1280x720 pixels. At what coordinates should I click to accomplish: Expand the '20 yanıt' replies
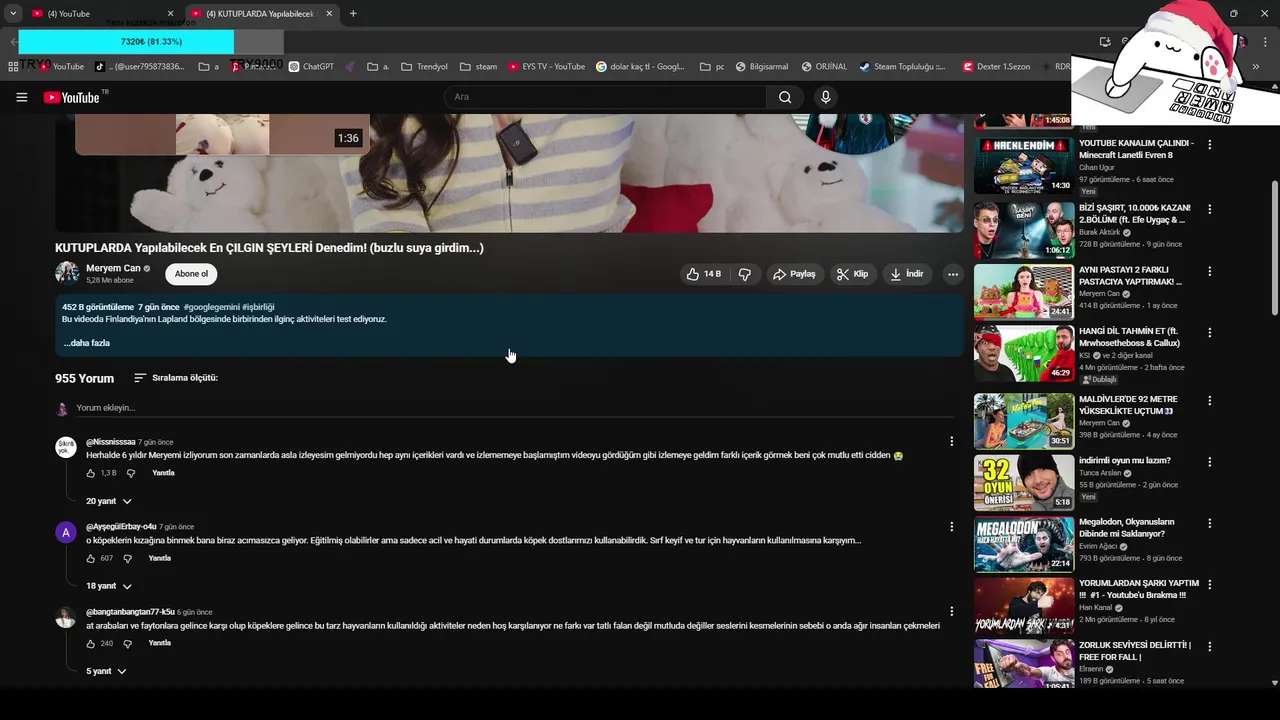click(109, 501)
